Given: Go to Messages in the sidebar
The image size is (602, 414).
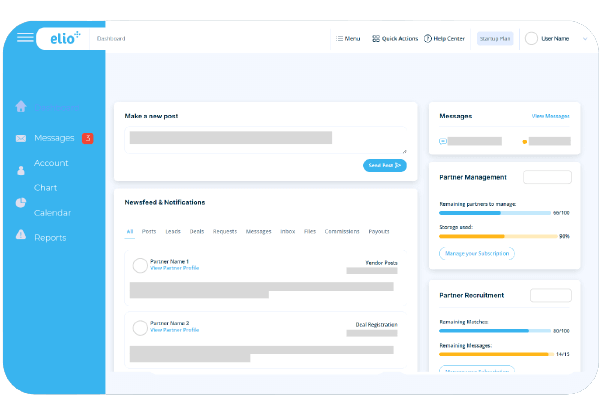Looking at the screenshot, I should tap(54, 138).
